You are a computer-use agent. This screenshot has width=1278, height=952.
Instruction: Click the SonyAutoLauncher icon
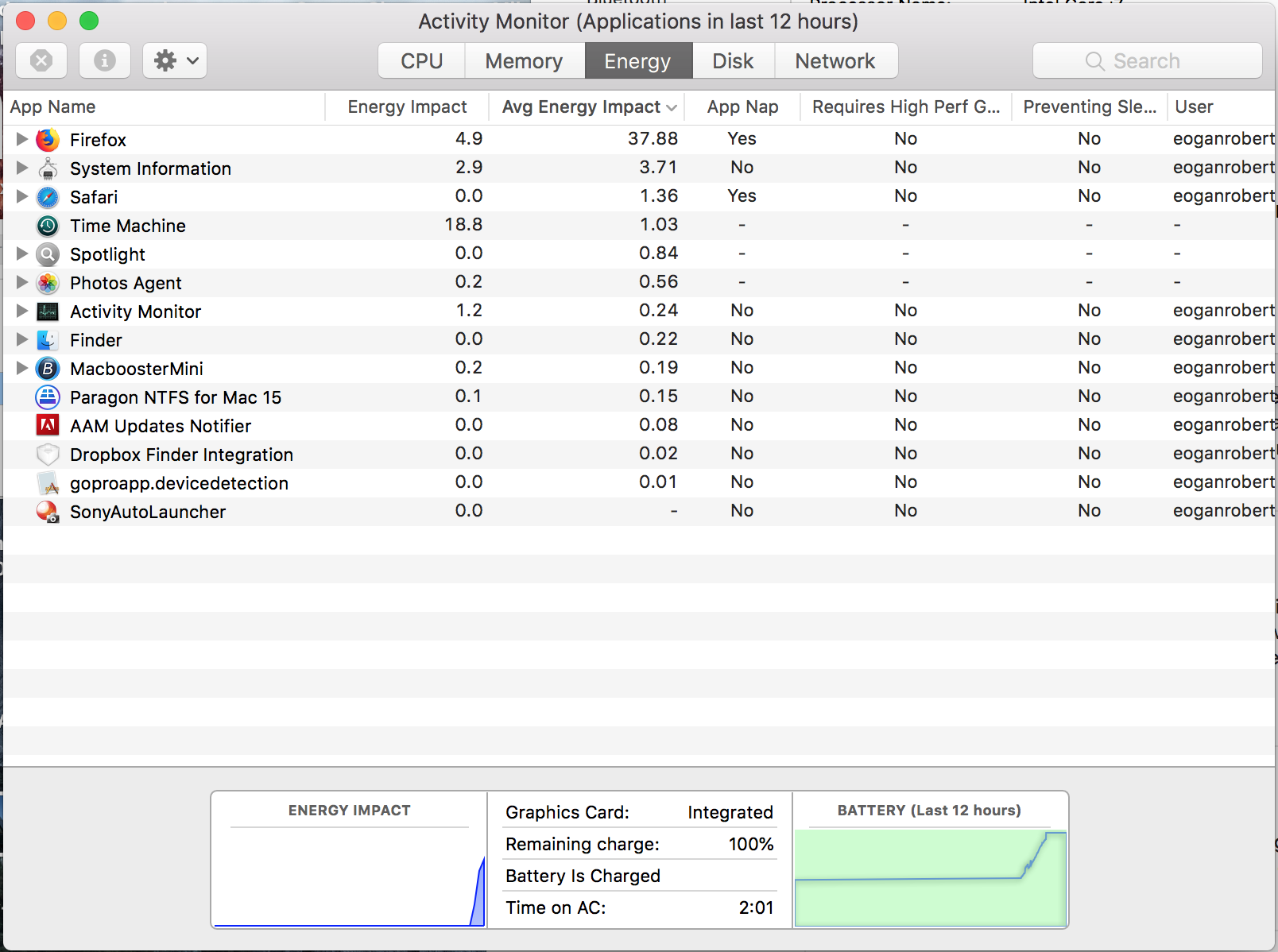pos(48,512)
